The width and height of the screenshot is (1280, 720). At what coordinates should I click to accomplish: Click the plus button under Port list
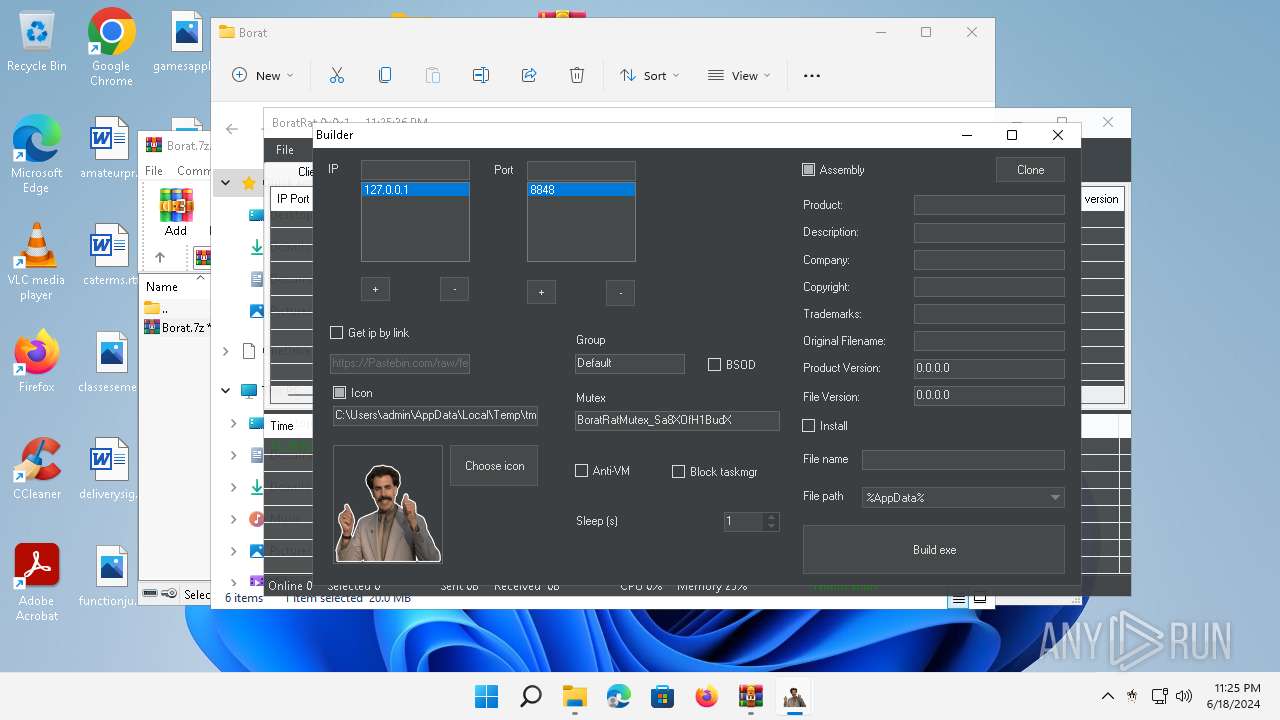pyautogui.click(x=541, y=292)
